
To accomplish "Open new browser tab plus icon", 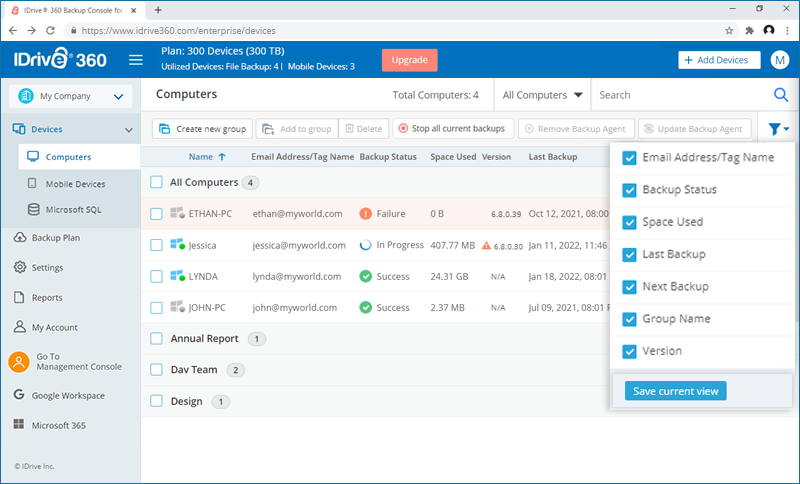I will [x=158, y=10].
